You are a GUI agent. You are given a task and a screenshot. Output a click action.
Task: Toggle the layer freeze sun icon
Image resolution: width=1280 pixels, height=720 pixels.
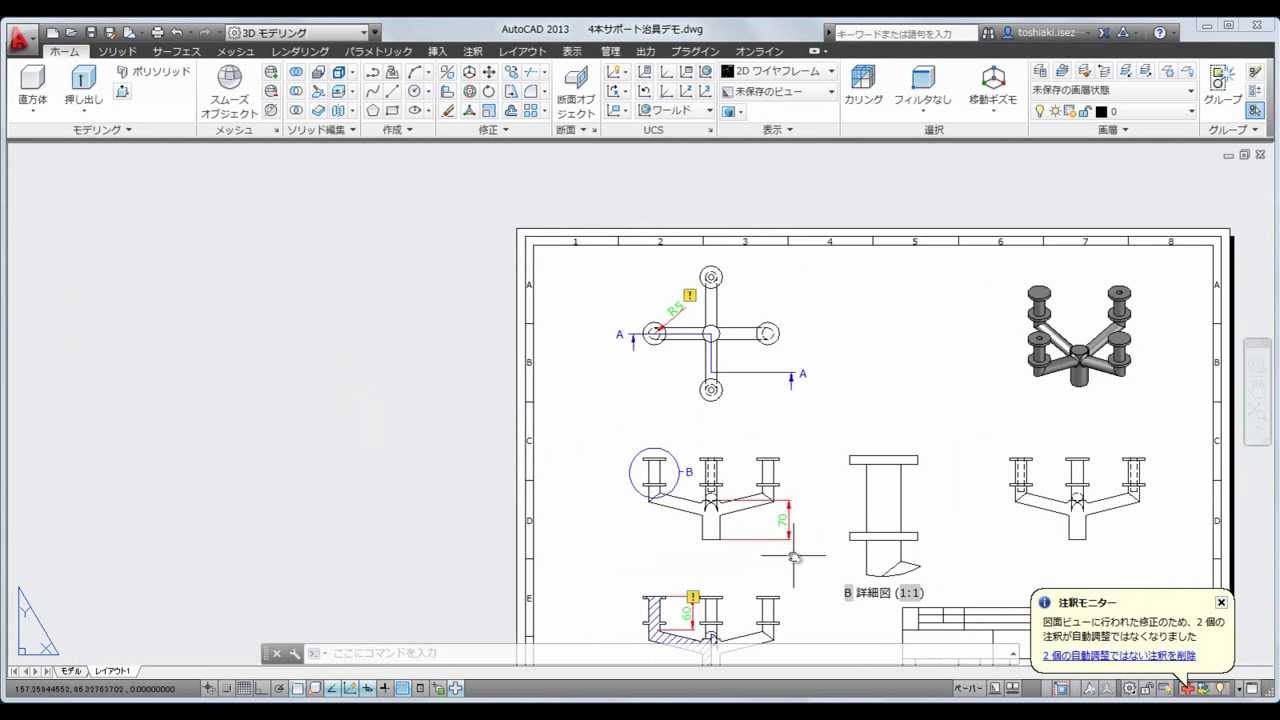click(x=1054, y=112)
